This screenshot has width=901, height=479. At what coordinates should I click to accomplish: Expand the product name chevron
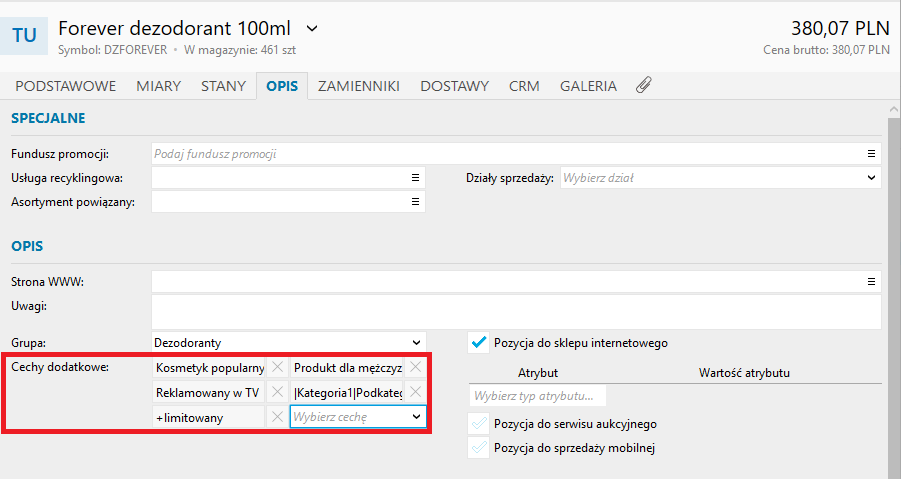click(x=311, y=28)
